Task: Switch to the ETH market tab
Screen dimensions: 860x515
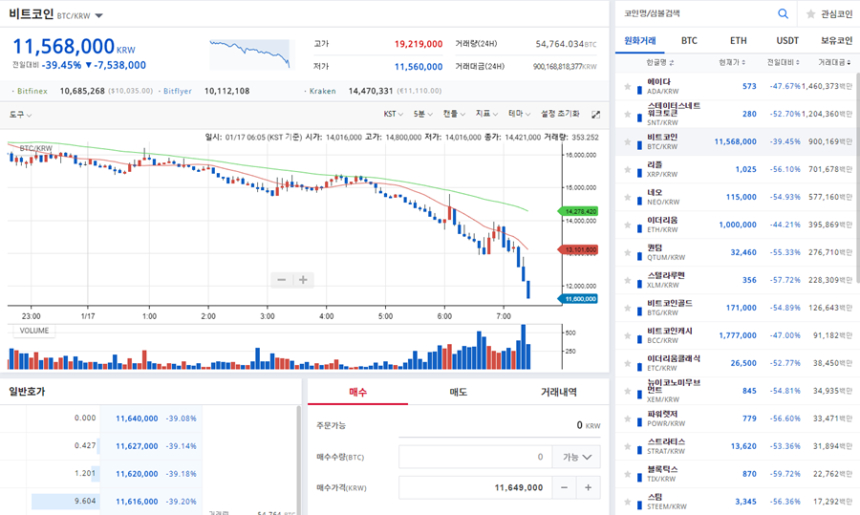Action: pyautogui.click(x=738, y=40)
